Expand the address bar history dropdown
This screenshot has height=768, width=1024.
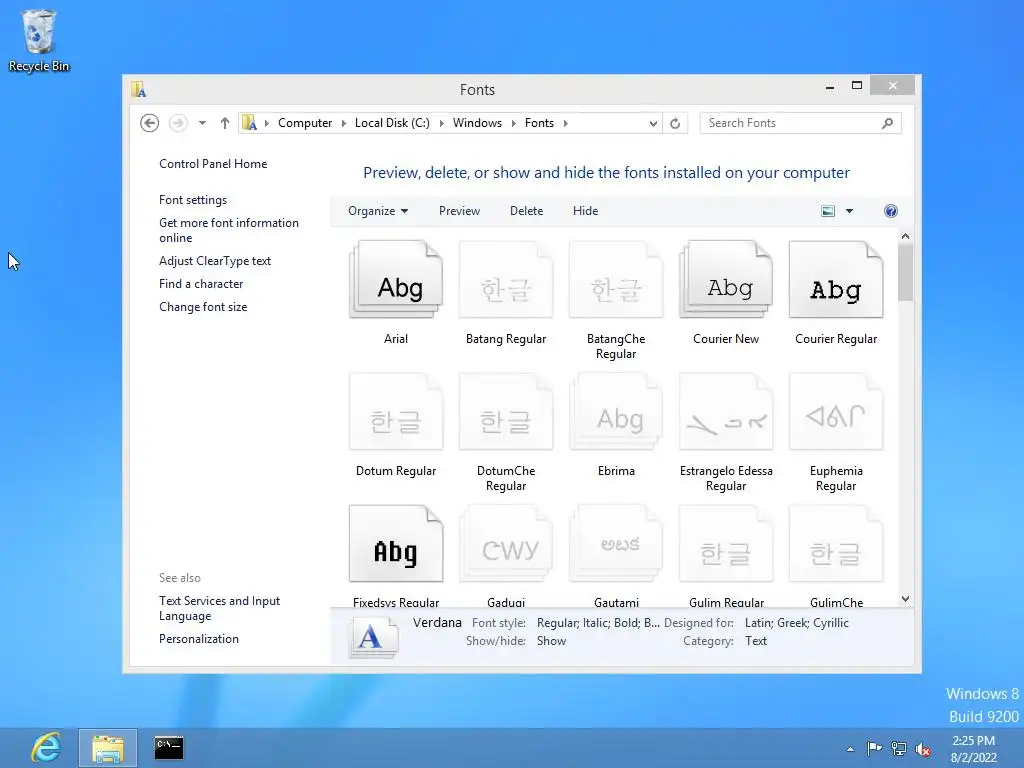pos(652,123)
